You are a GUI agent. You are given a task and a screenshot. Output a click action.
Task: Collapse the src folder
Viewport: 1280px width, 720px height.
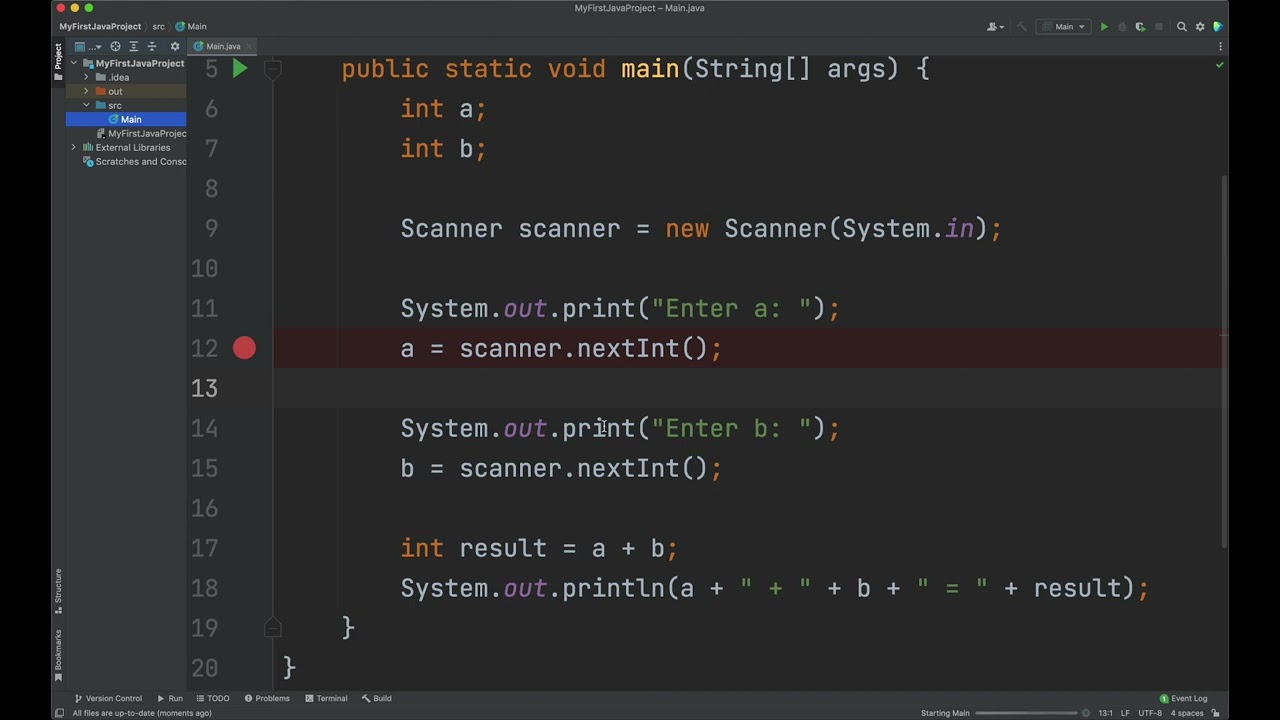click(x=86, y=105)
